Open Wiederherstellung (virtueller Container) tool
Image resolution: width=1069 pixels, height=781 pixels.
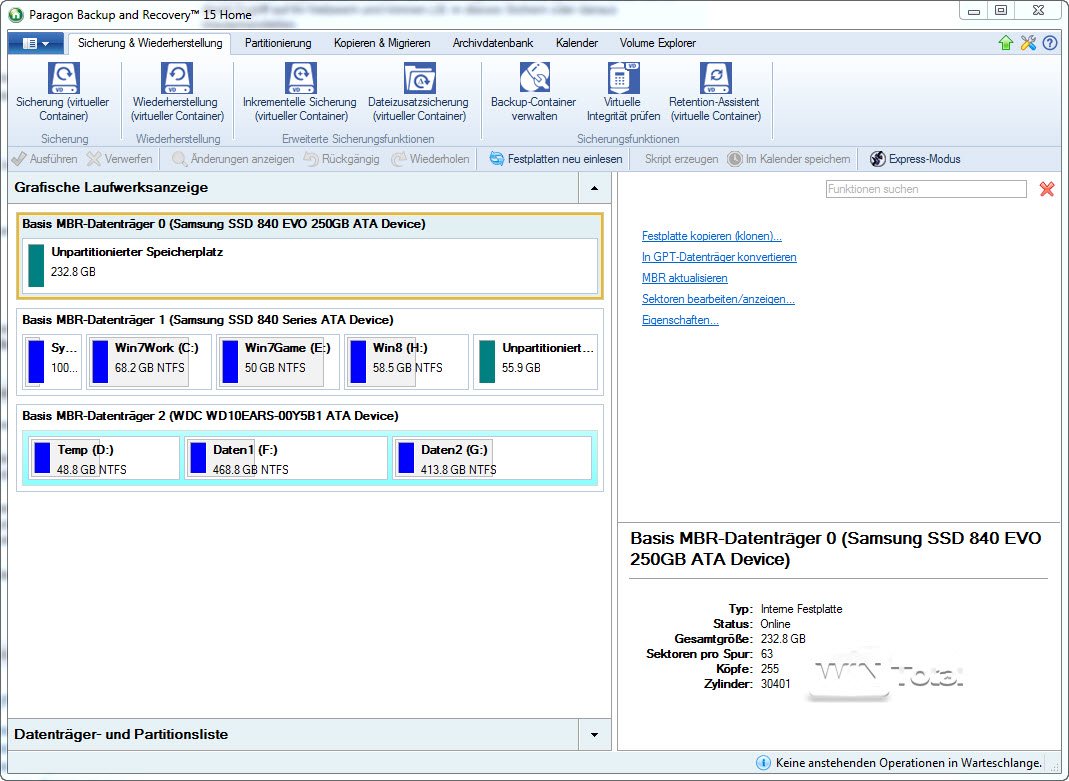point(177,79)
